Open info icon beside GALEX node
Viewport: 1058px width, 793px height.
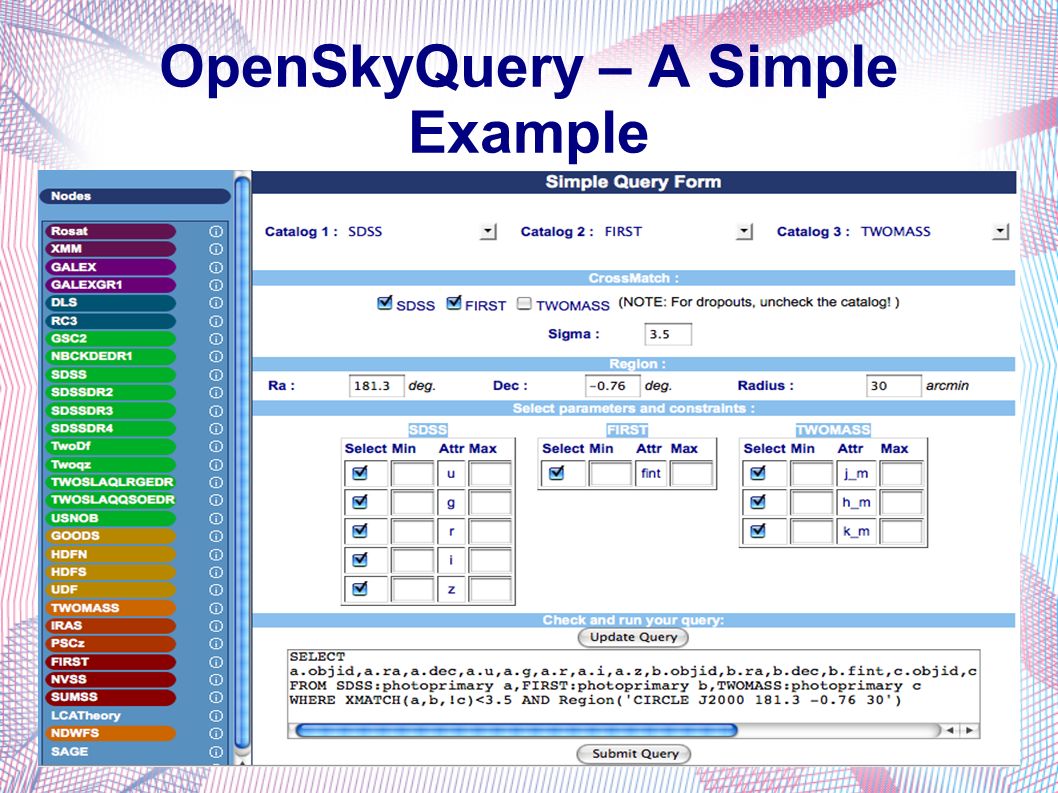click(x=216, y=267)
